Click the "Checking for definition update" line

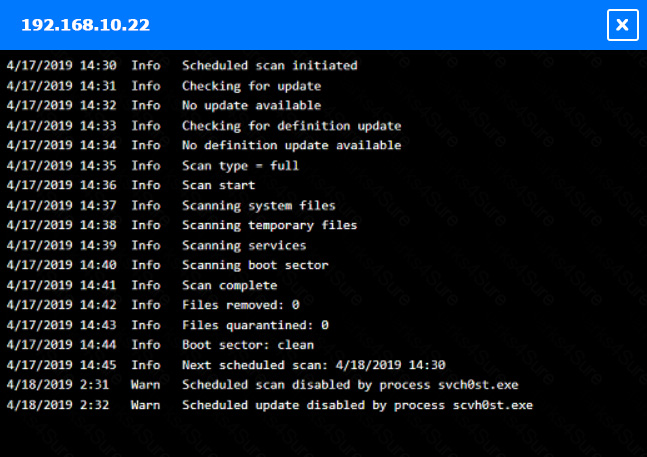point(291,126)
